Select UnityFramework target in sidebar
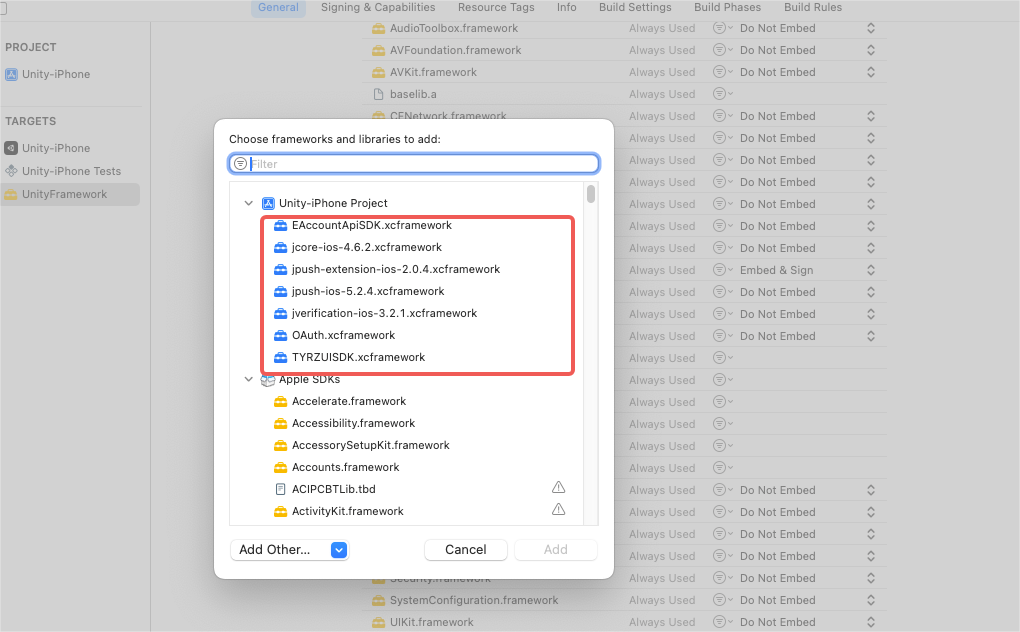The width and height of the screenshot is (1020, 632). click(70, 194)
